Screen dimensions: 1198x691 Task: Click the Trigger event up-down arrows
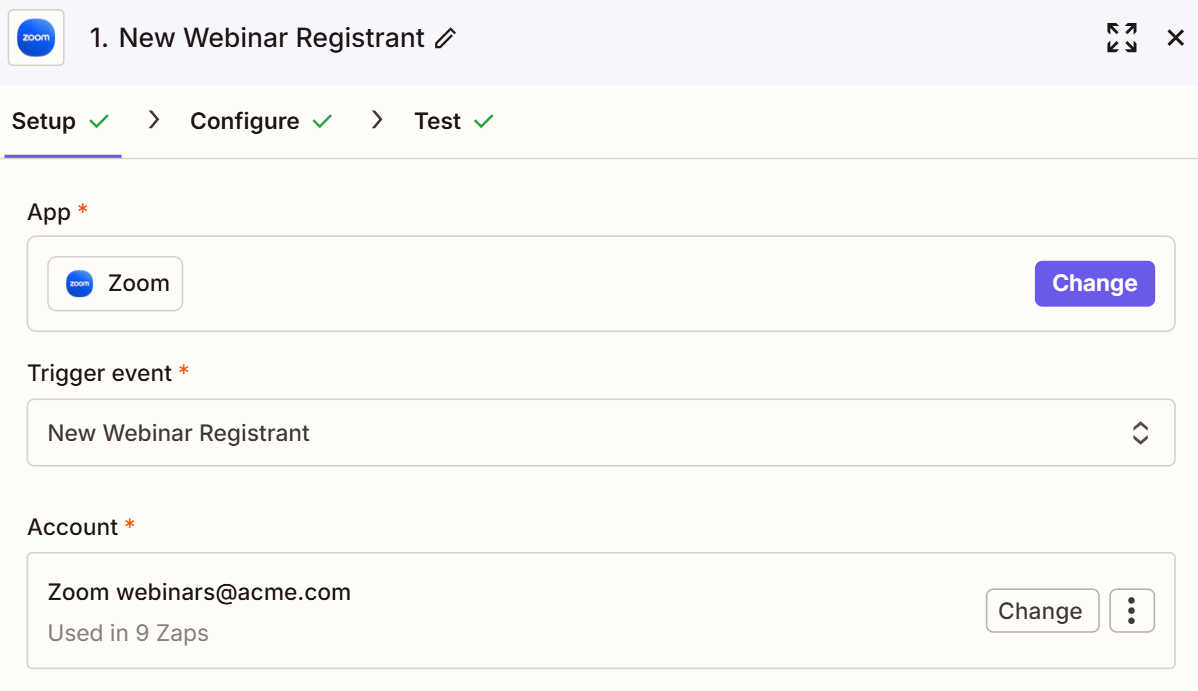pyautogui.click(x=1140, y=433)
